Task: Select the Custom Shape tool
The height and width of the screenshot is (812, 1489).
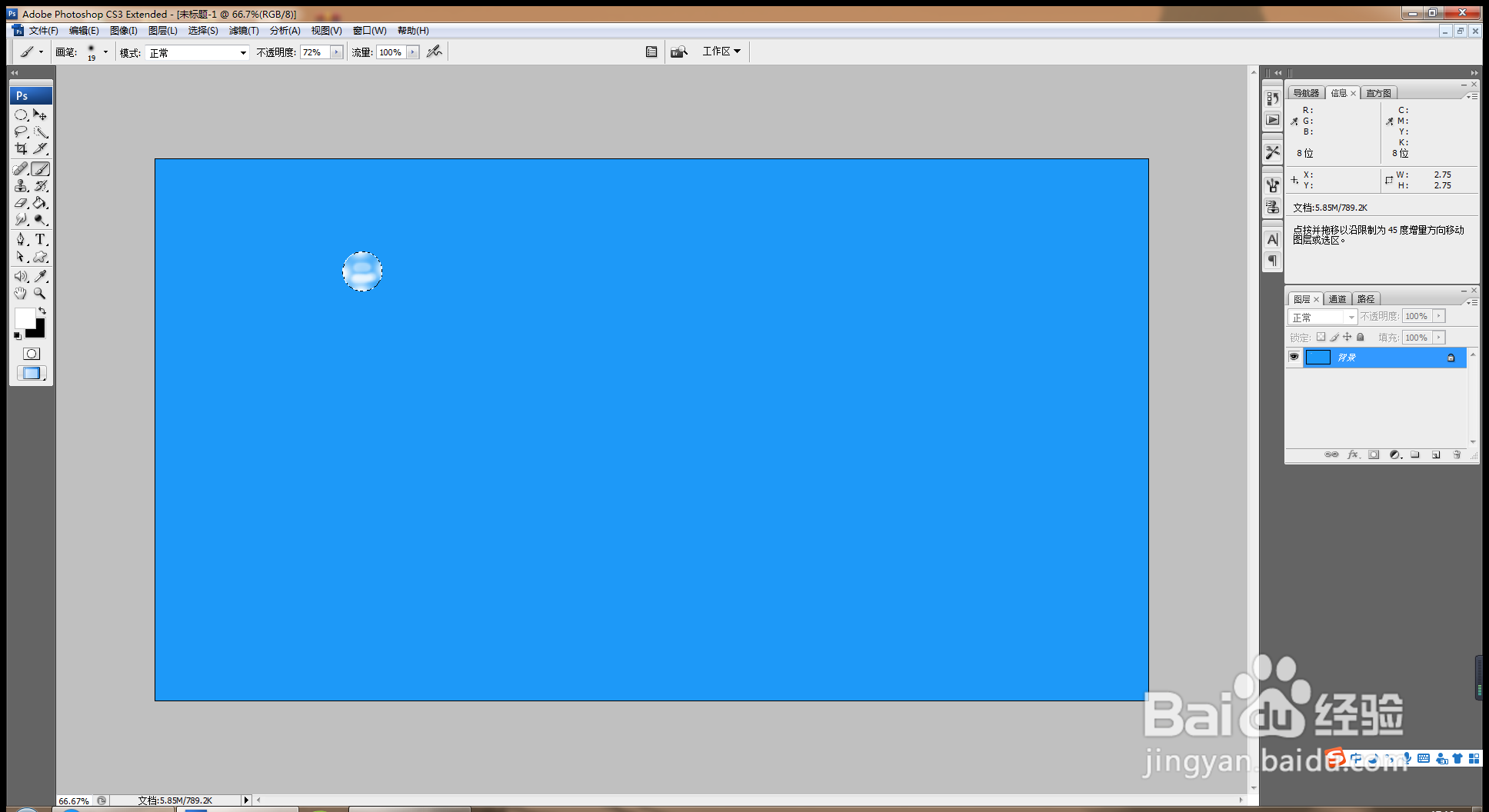Action: pos(41,257)
